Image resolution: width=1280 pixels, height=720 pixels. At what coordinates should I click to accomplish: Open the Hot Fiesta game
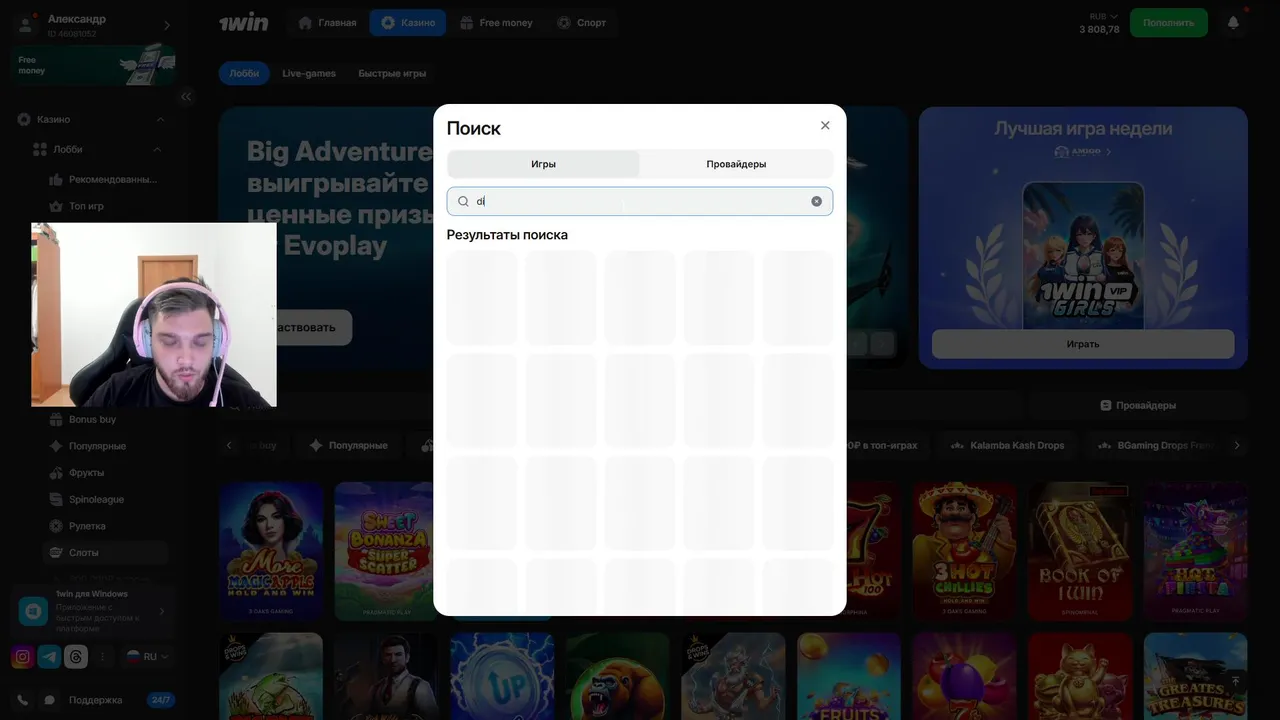click(x=1195, y=552)
